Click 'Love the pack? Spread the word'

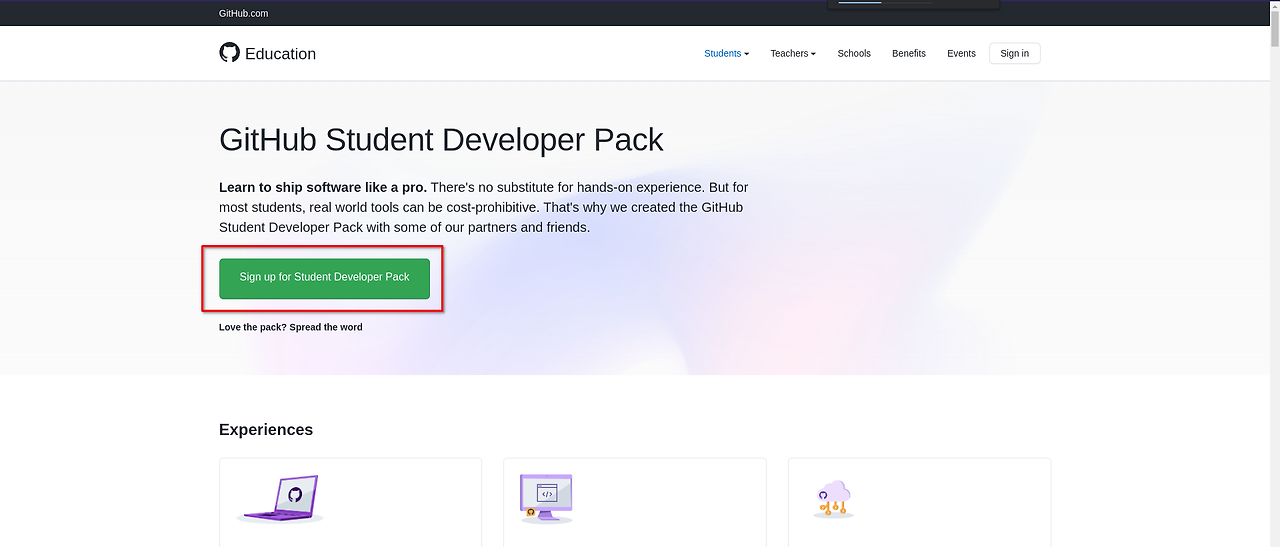290,327
